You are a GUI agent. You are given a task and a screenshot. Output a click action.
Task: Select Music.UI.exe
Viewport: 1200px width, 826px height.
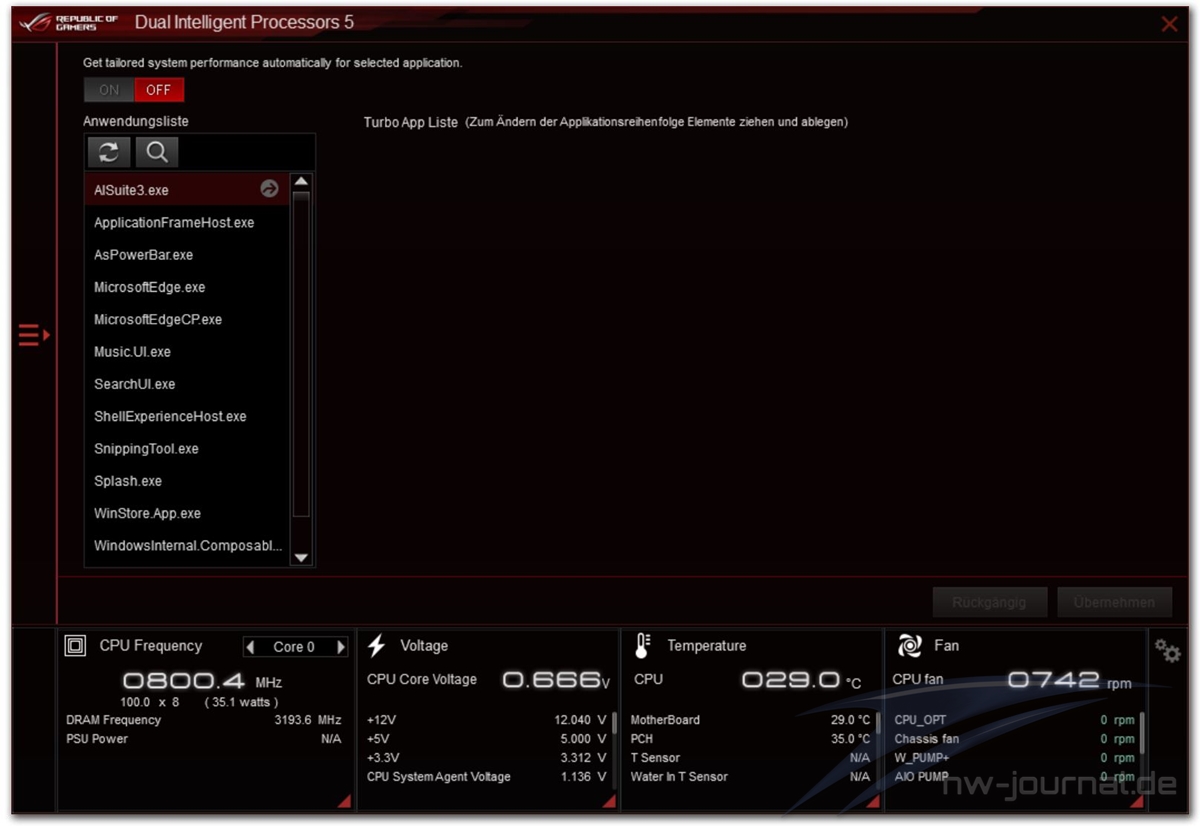pos(187,351)
